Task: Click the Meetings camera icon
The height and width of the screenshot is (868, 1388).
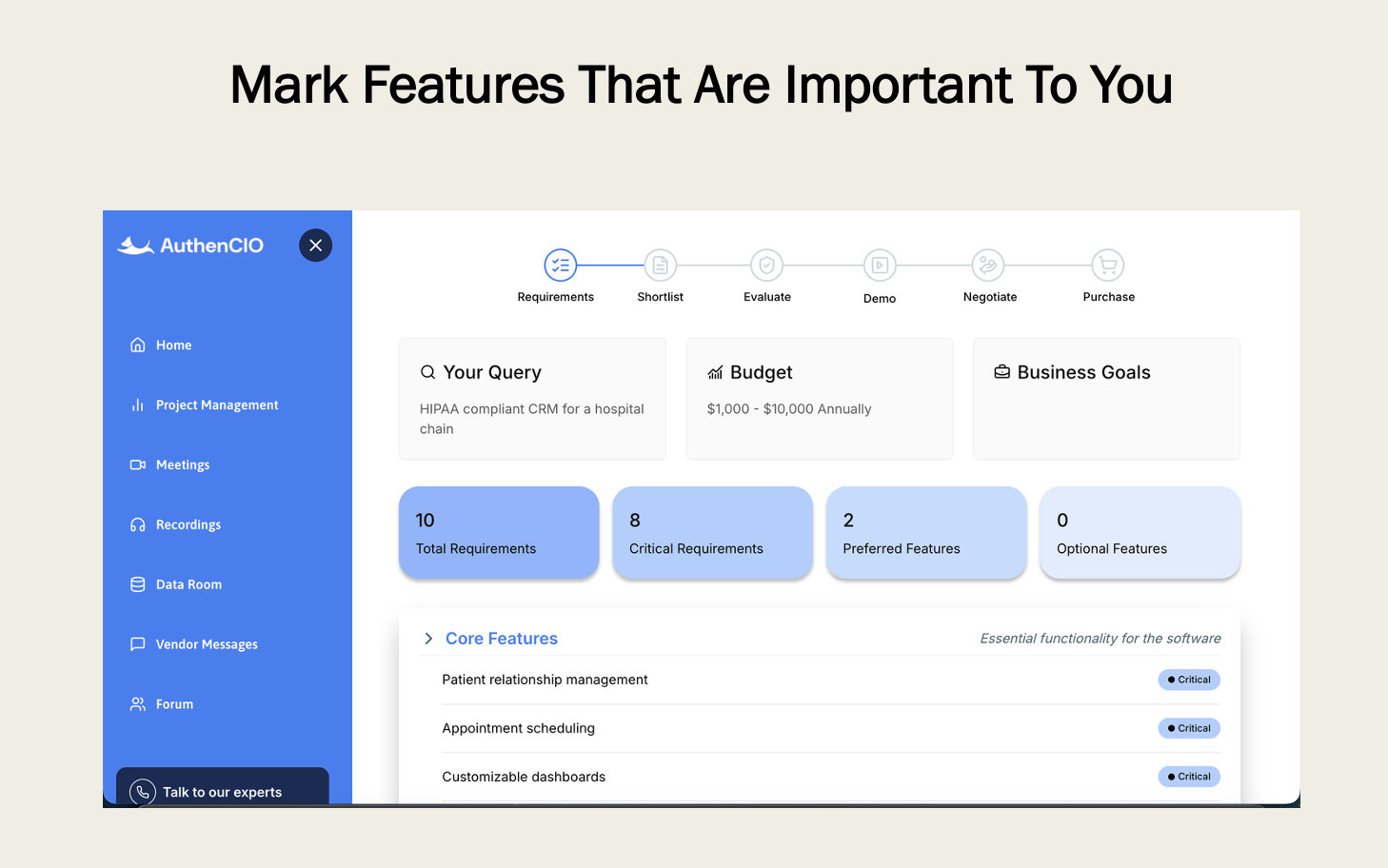Action: [x=138, y=464]
